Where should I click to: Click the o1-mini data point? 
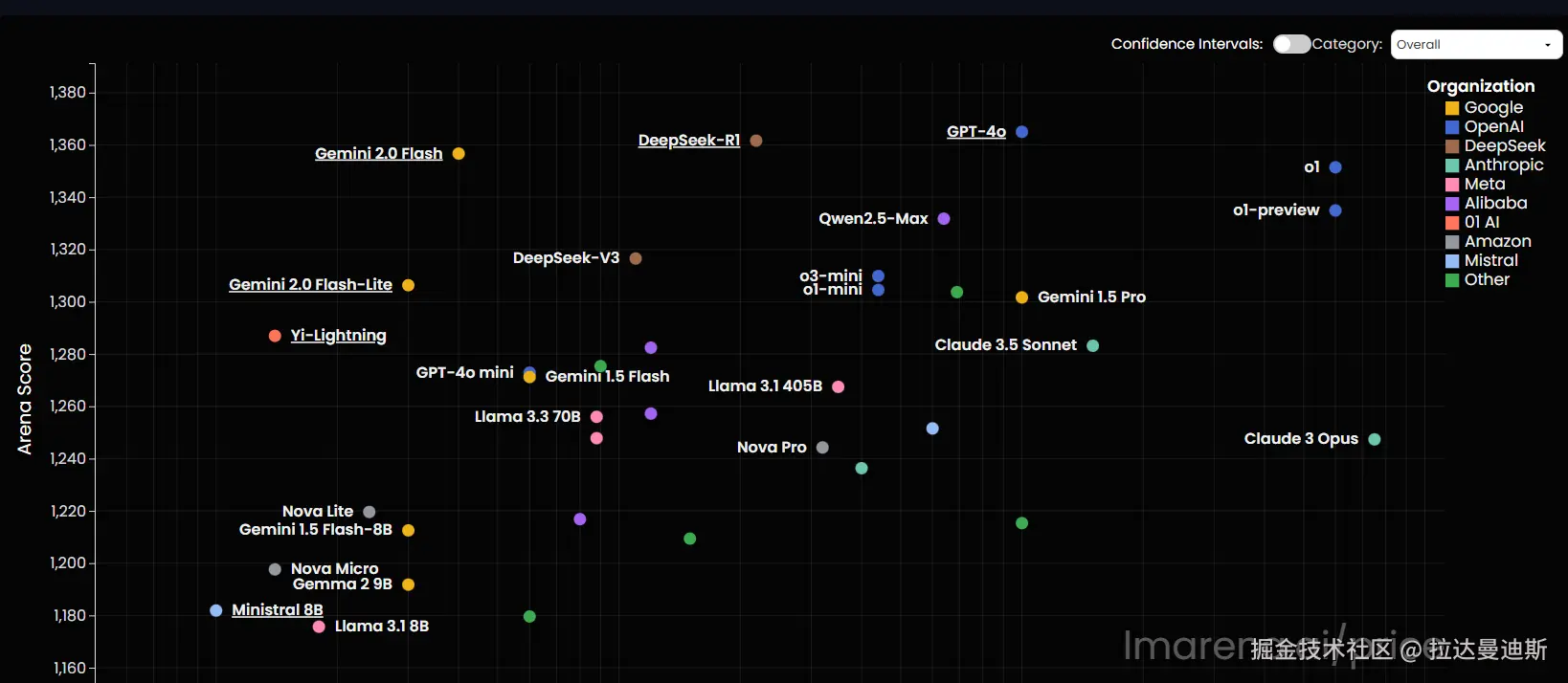click(x=878, y=290)
